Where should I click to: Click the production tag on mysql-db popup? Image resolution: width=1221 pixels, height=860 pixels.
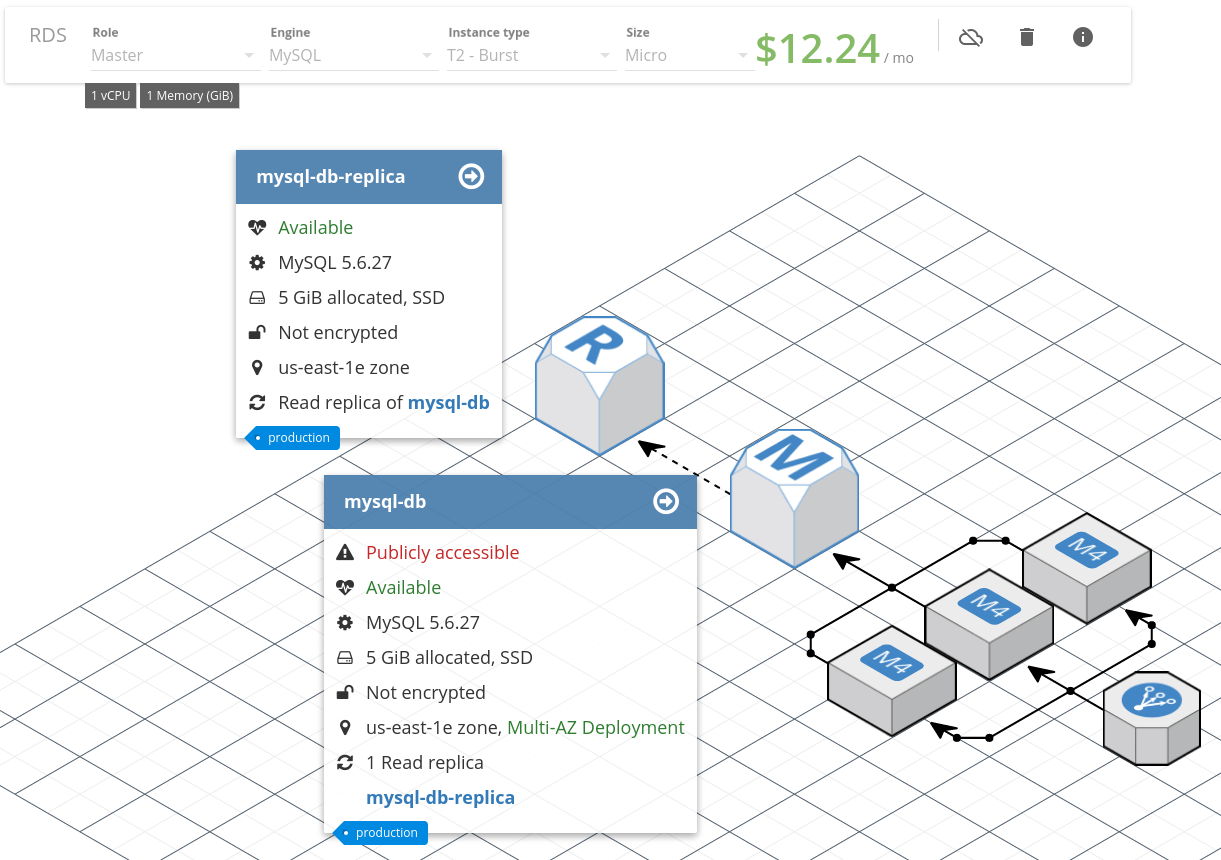tap(387, 832)
